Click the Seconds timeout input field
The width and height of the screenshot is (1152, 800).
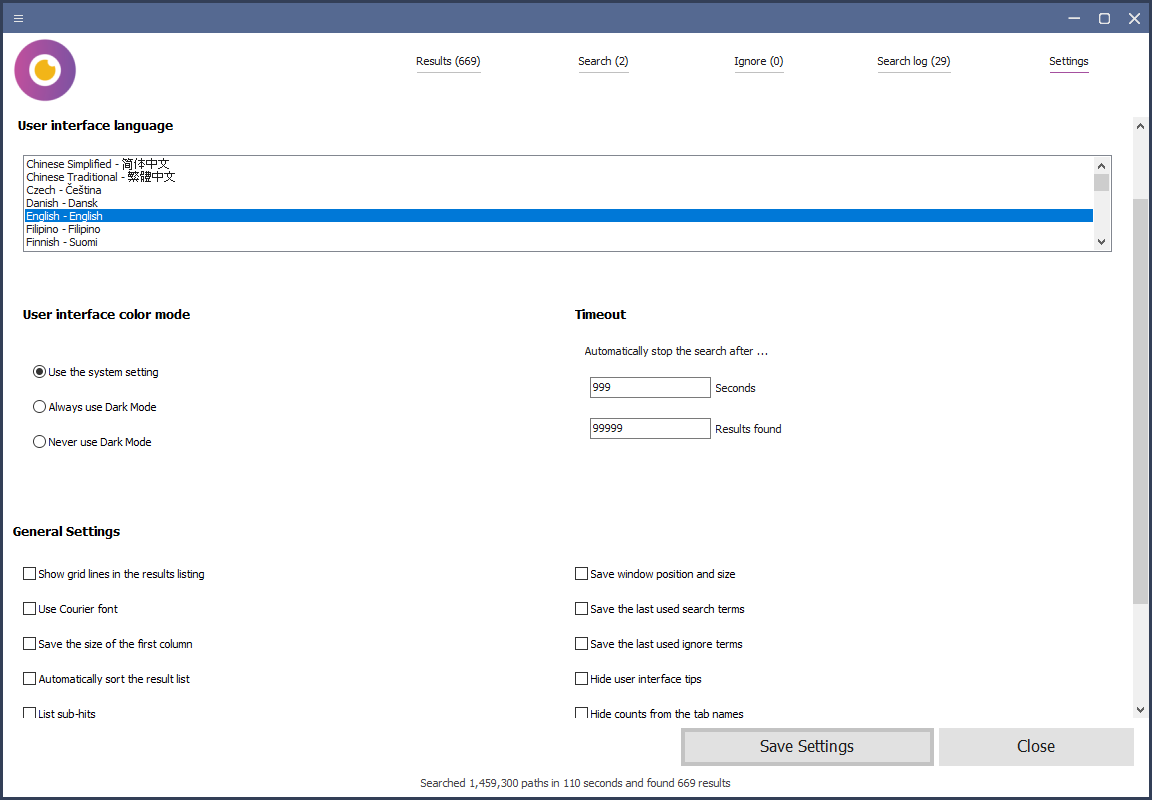[649, 387]
